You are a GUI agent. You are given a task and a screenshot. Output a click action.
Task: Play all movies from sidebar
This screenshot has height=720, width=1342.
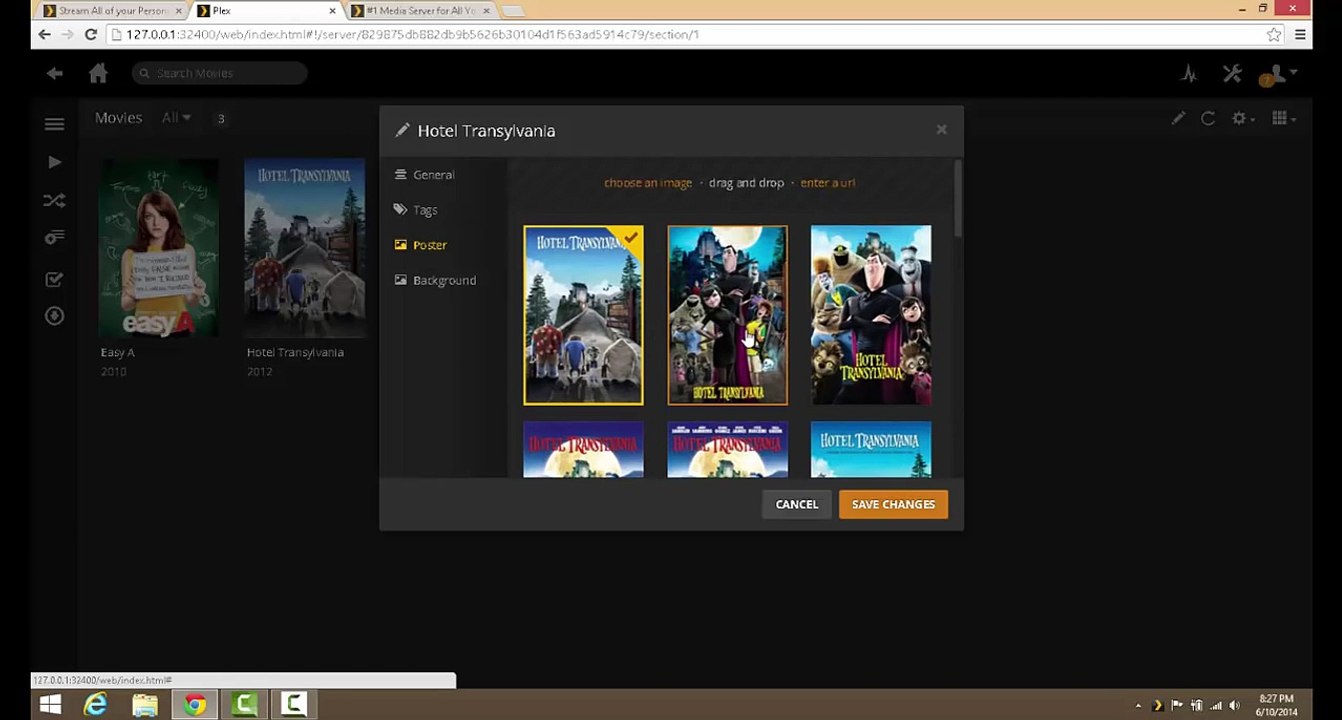click(x=54, y=162)
